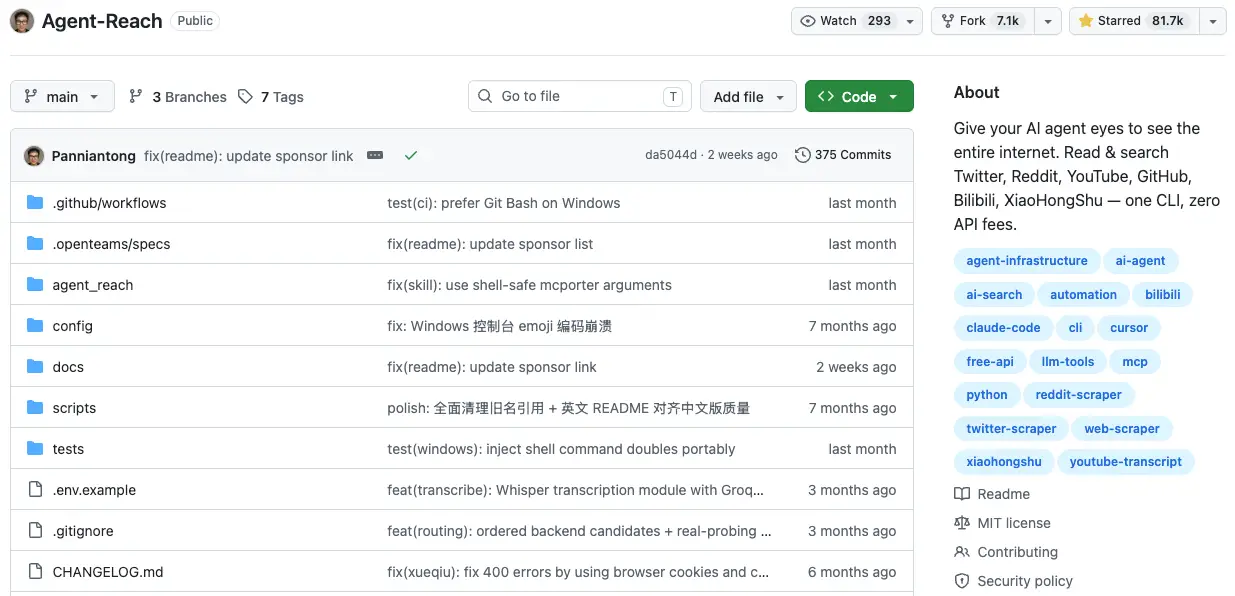Click the tag icon beside 7 Tags
This screenshot has height=596, width=1235.
pyautogui.click(x=245, y=97)
